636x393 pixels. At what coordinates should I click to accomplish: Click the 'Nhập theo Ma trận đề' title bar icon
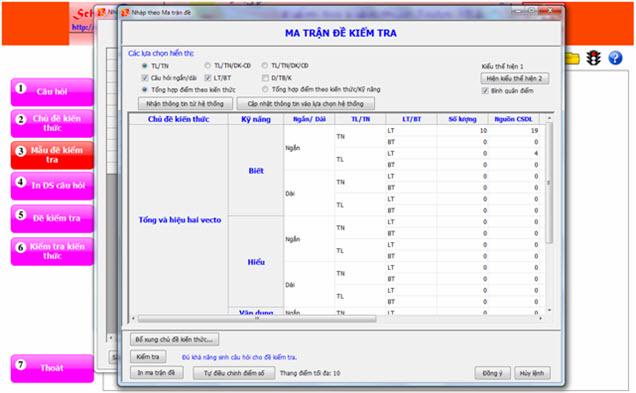(x=125, y=13)
